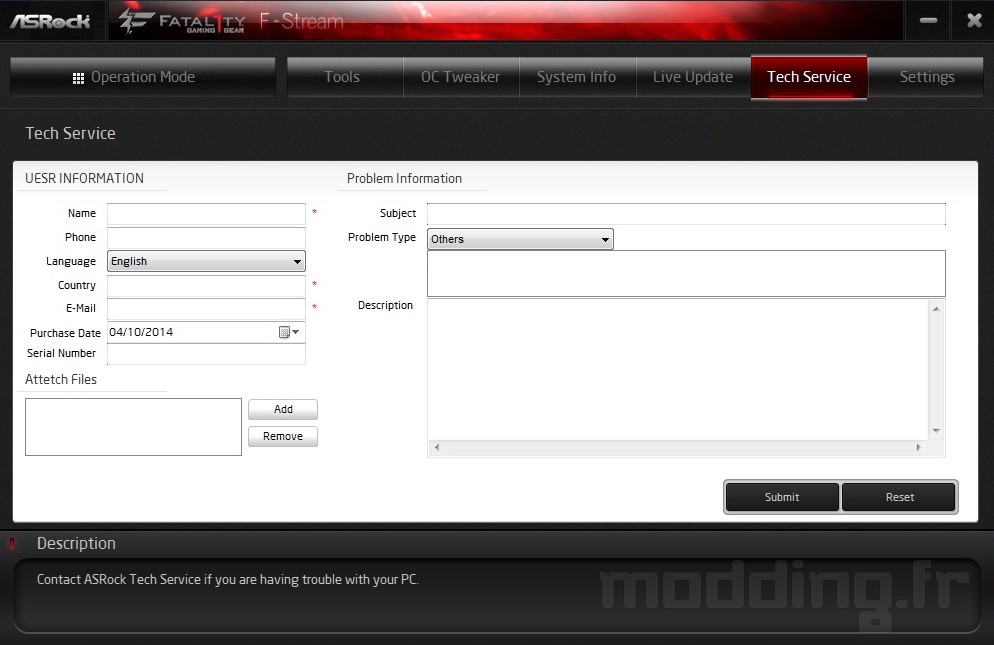Click the Description scroll up arrow

[x=936, y=309]
